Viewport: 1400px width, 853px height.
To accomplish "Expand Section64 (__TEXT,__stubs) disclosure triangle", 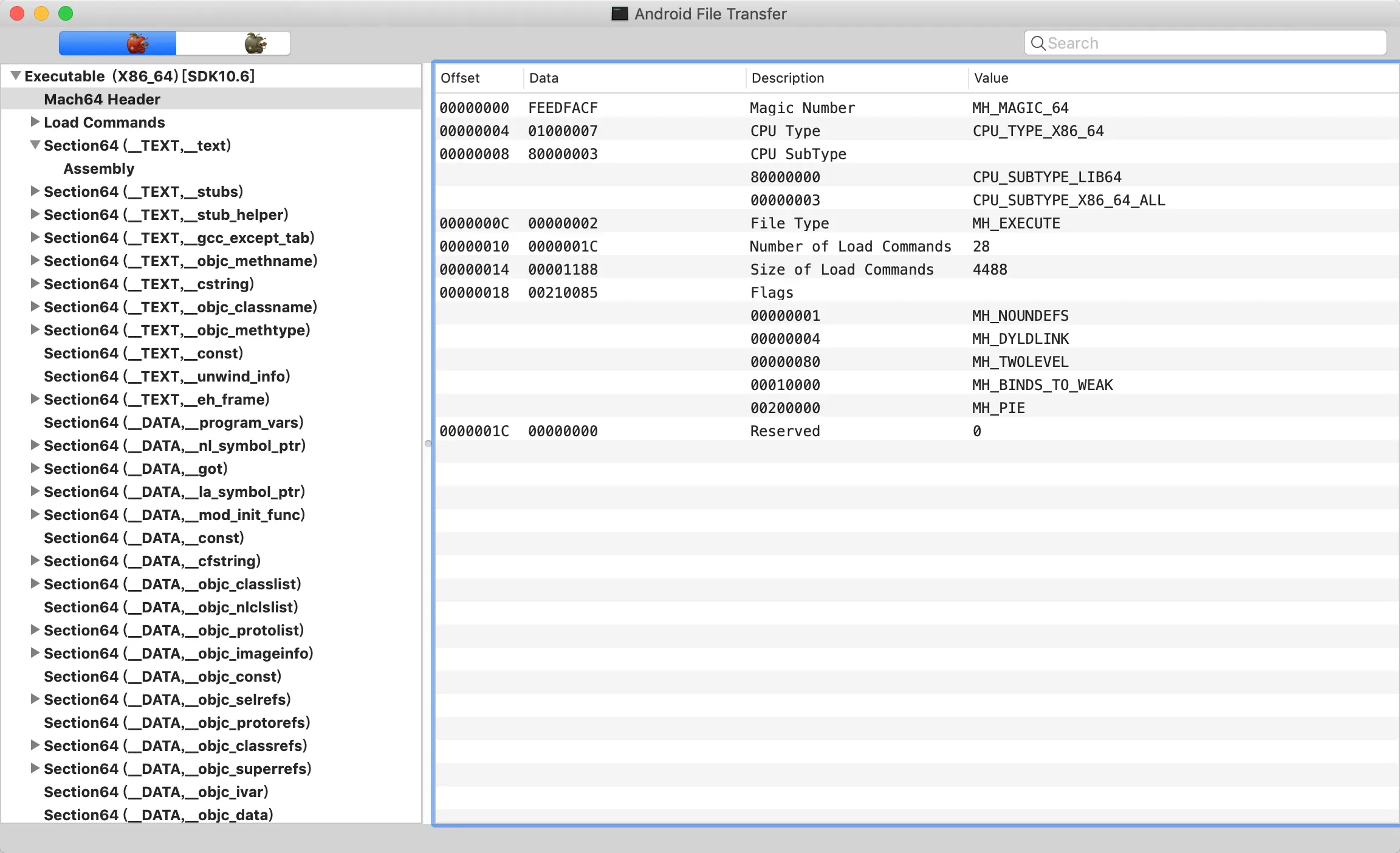I will (35, 191).
